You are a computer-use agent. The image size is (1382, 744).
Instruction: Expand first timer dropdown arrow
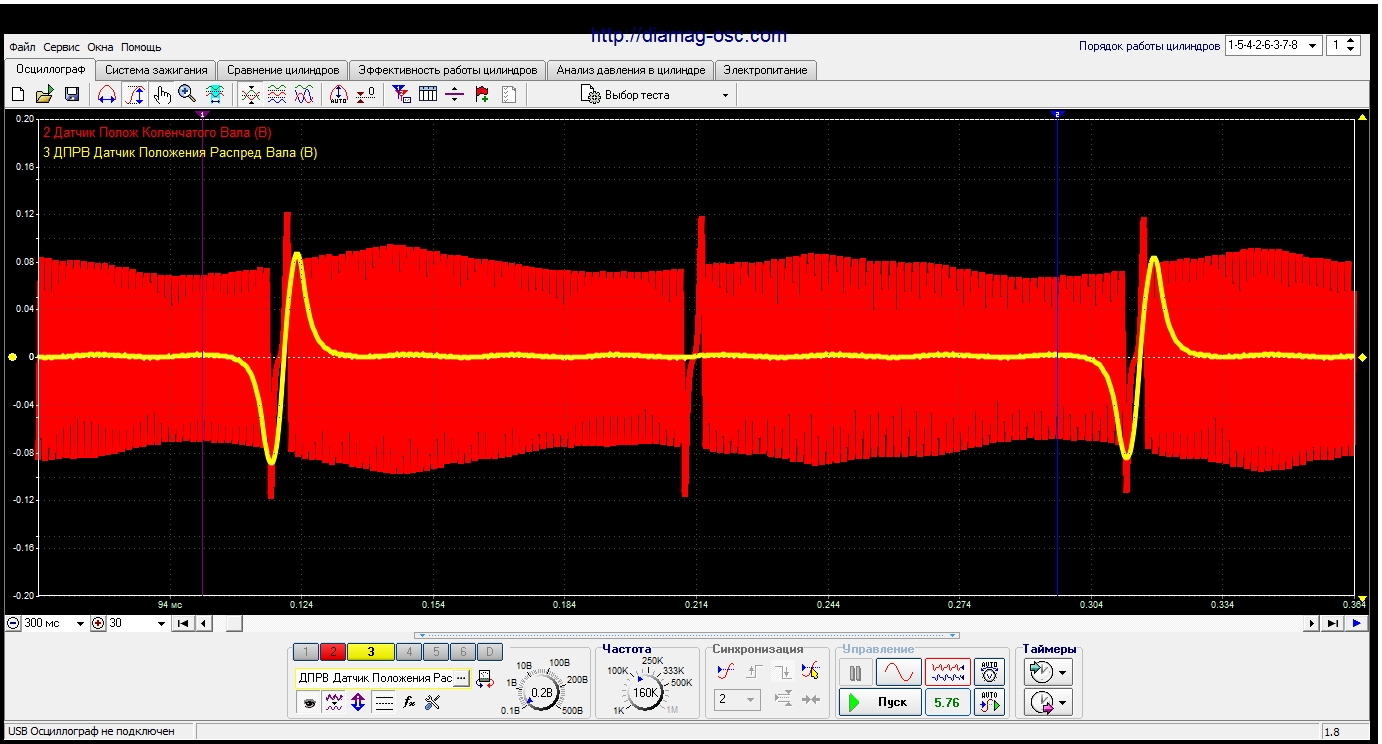pyautogui.click(x=1063, y=672)
